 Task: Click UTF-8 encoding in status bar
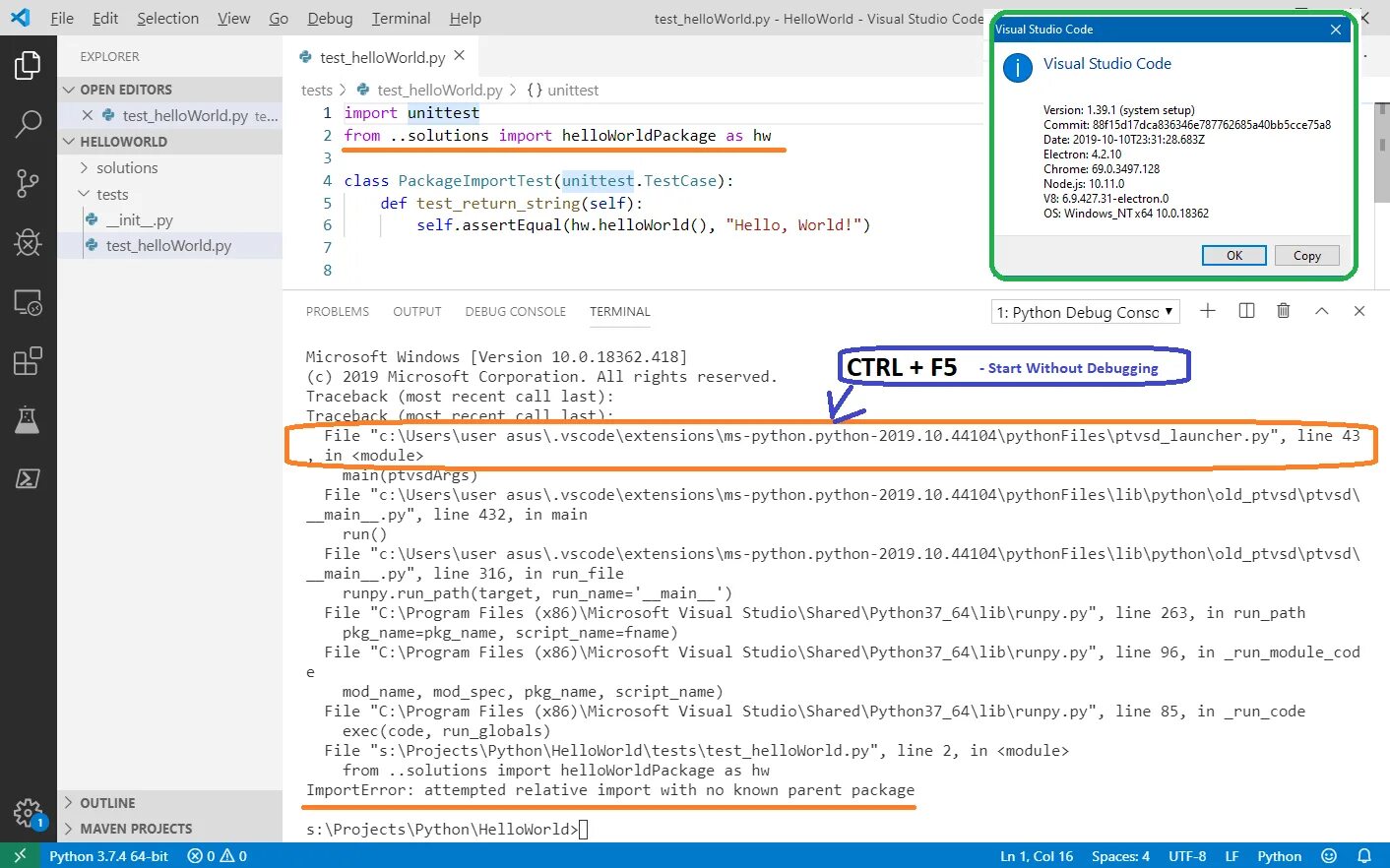coord(1187,856)
